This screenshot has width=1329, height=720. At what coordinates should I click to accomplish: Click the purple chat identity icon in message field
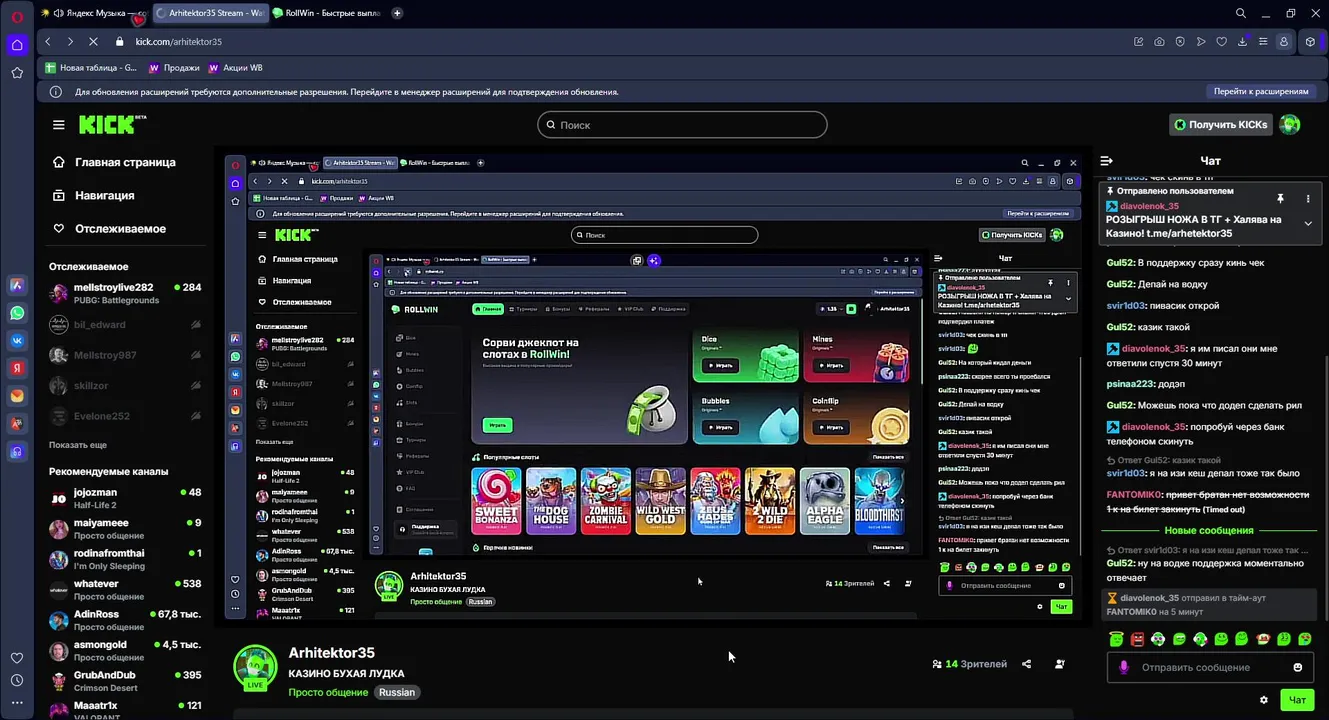[x=1124, y=667]
